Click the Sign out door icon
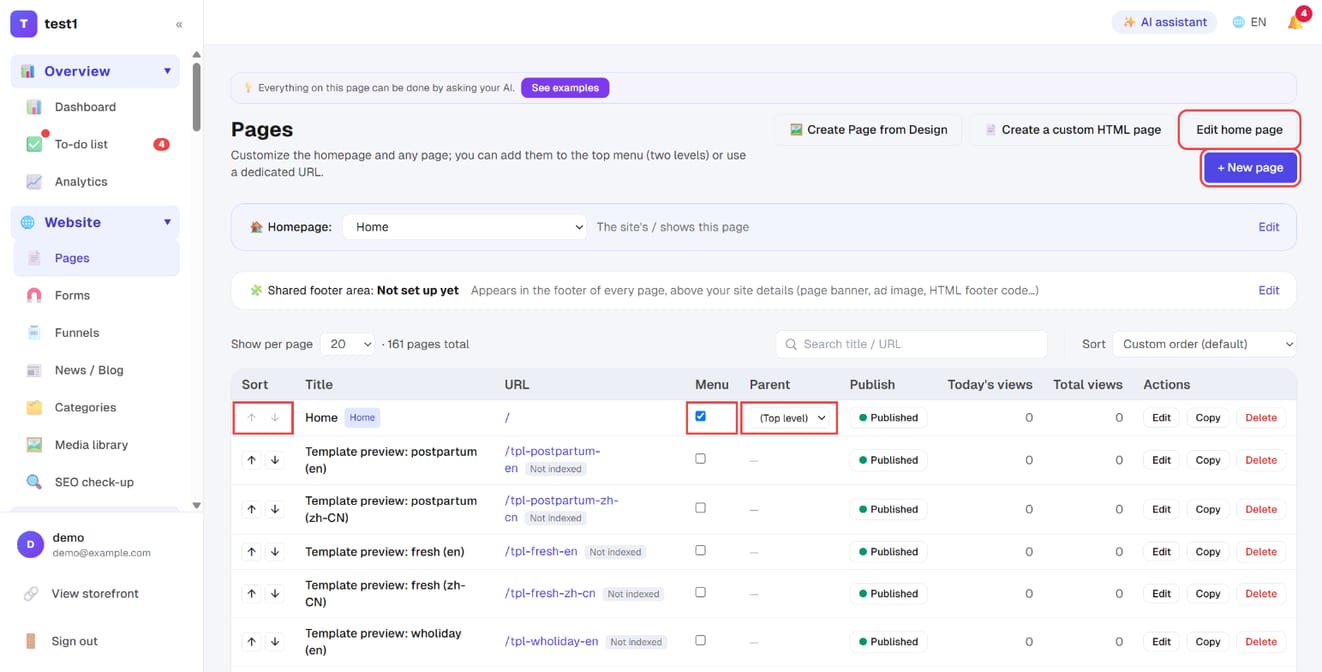Viewport: 1322px width, 672px height. (31, 641)
